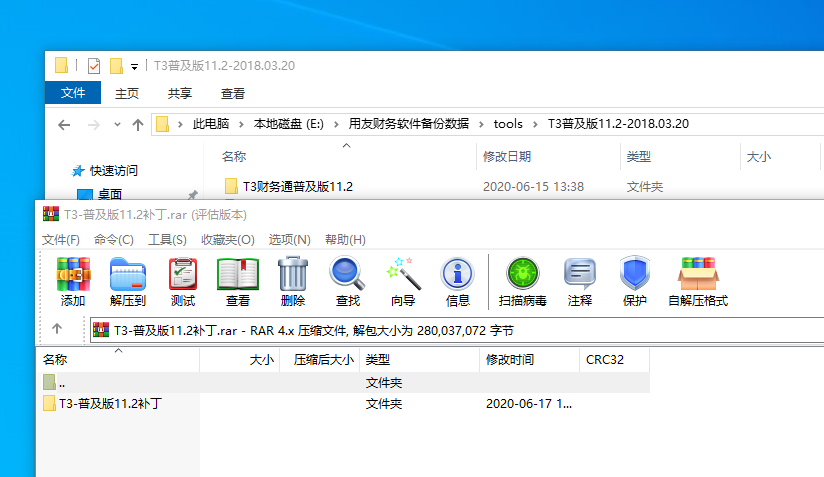Expand the chevron after tools in path

tap(535, 124)
